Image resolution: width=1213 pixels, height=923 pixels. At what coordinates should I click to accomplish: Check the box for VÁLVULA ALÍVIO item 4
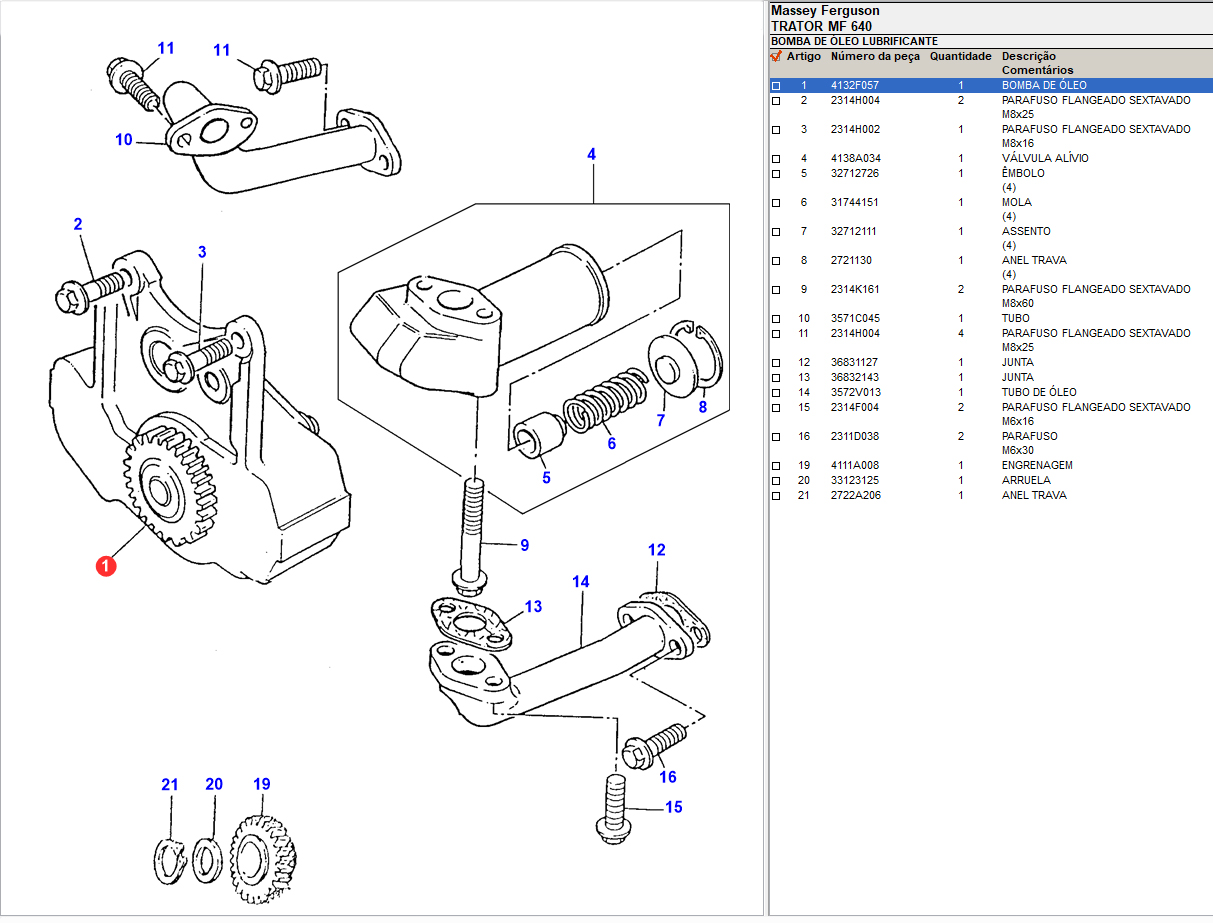[776, 159]
